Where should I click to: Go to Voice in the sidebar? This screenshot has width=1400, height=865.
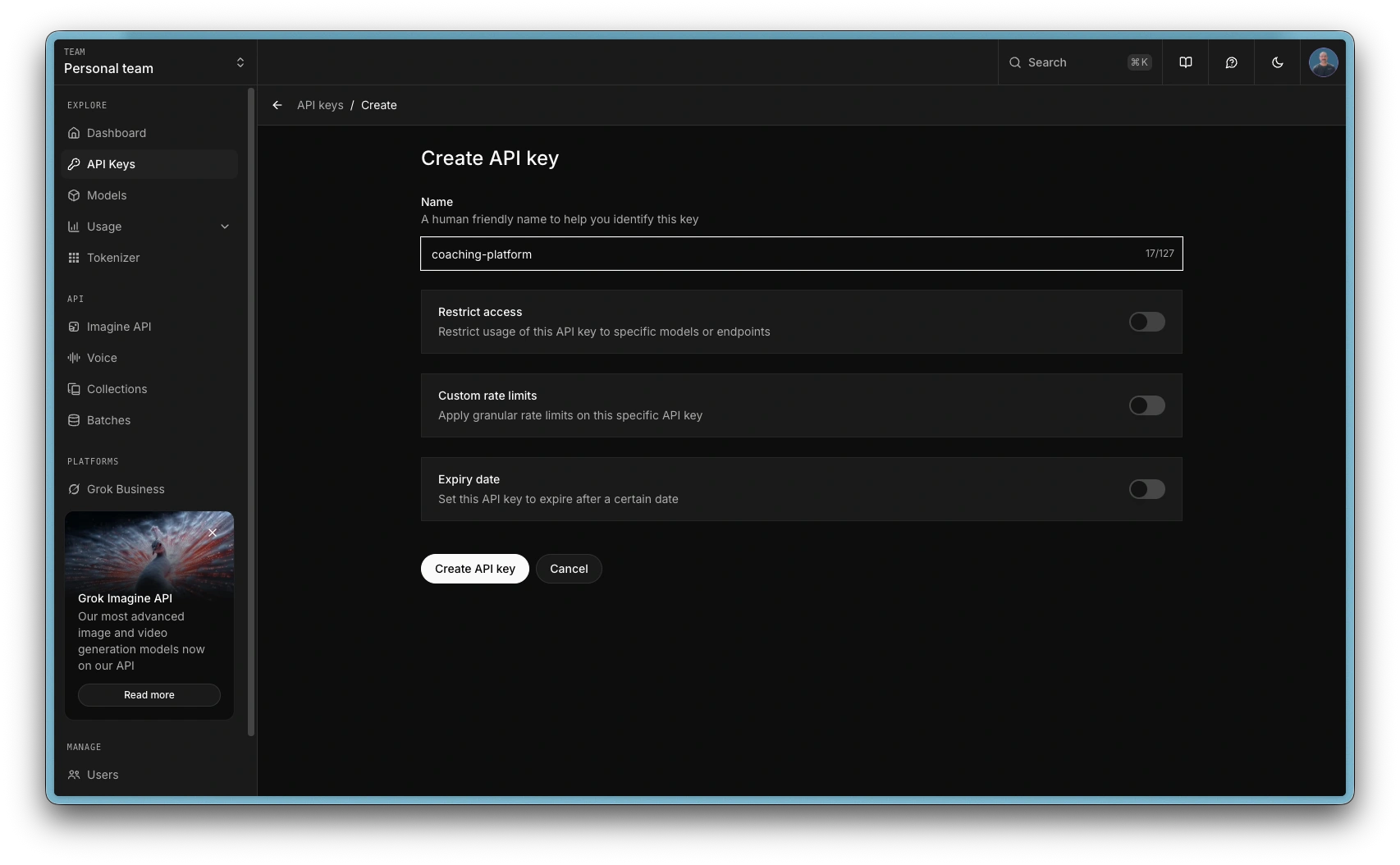click(102, 358)
